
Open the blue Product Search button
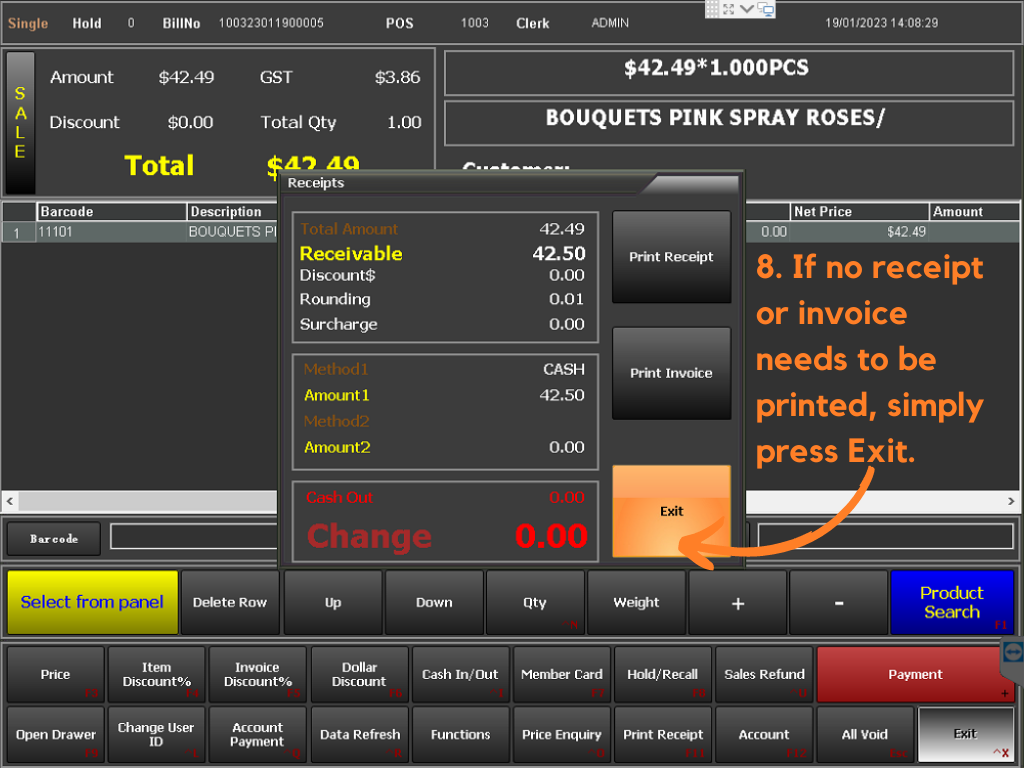tap(951, 602)
